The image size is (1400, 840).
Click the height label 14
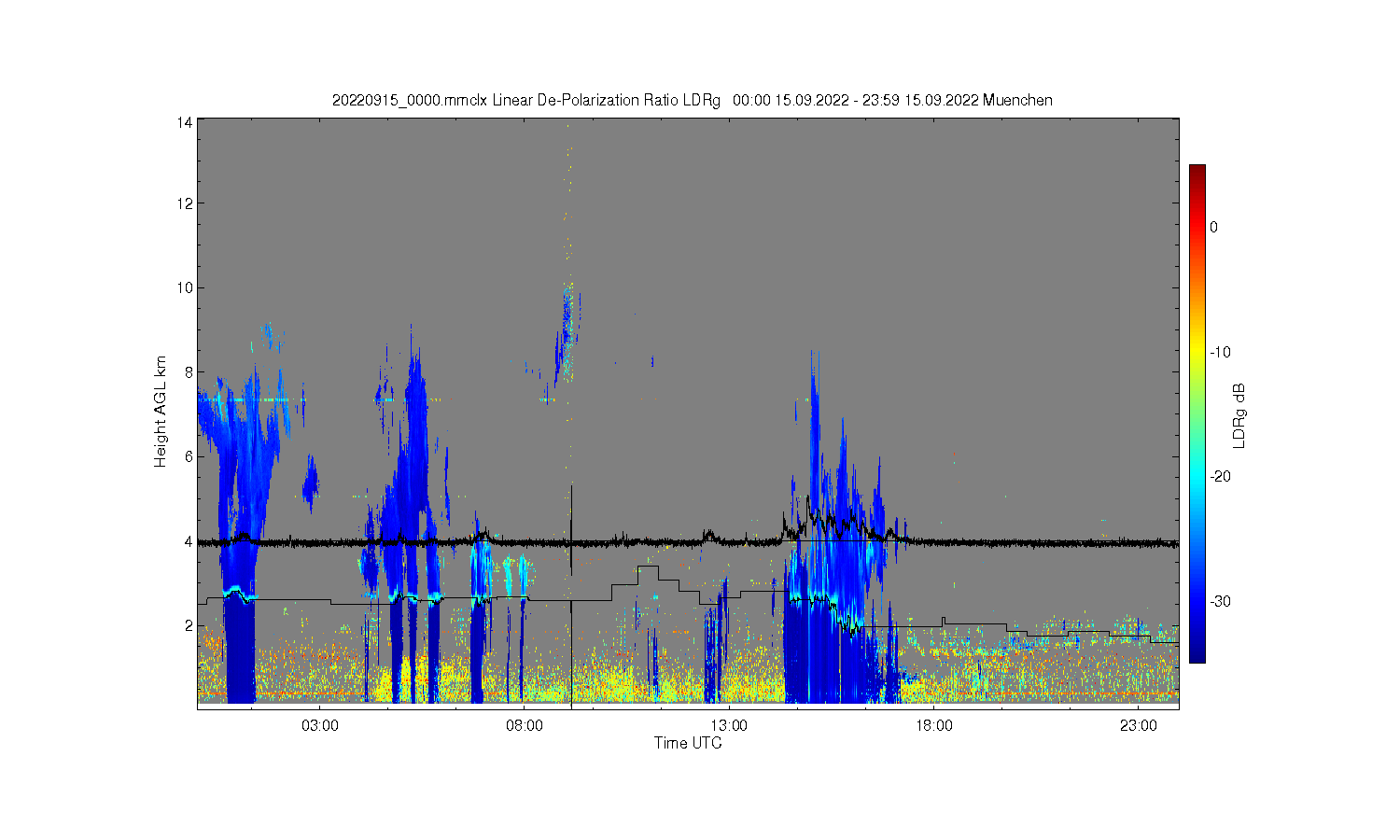(x=186, y=122)
